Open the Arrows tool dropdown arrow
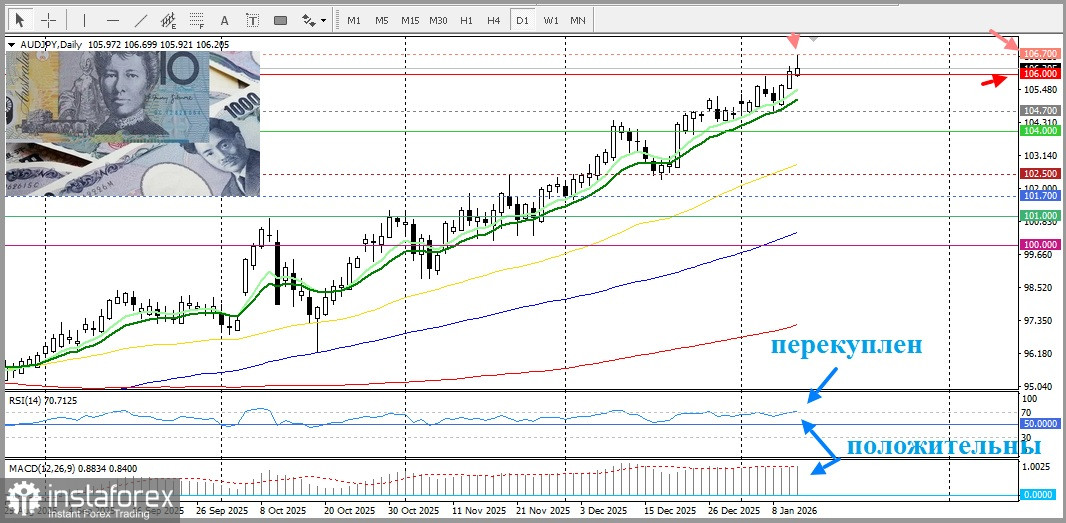The height and width of the screenshot is (523, 1066). 324,20
